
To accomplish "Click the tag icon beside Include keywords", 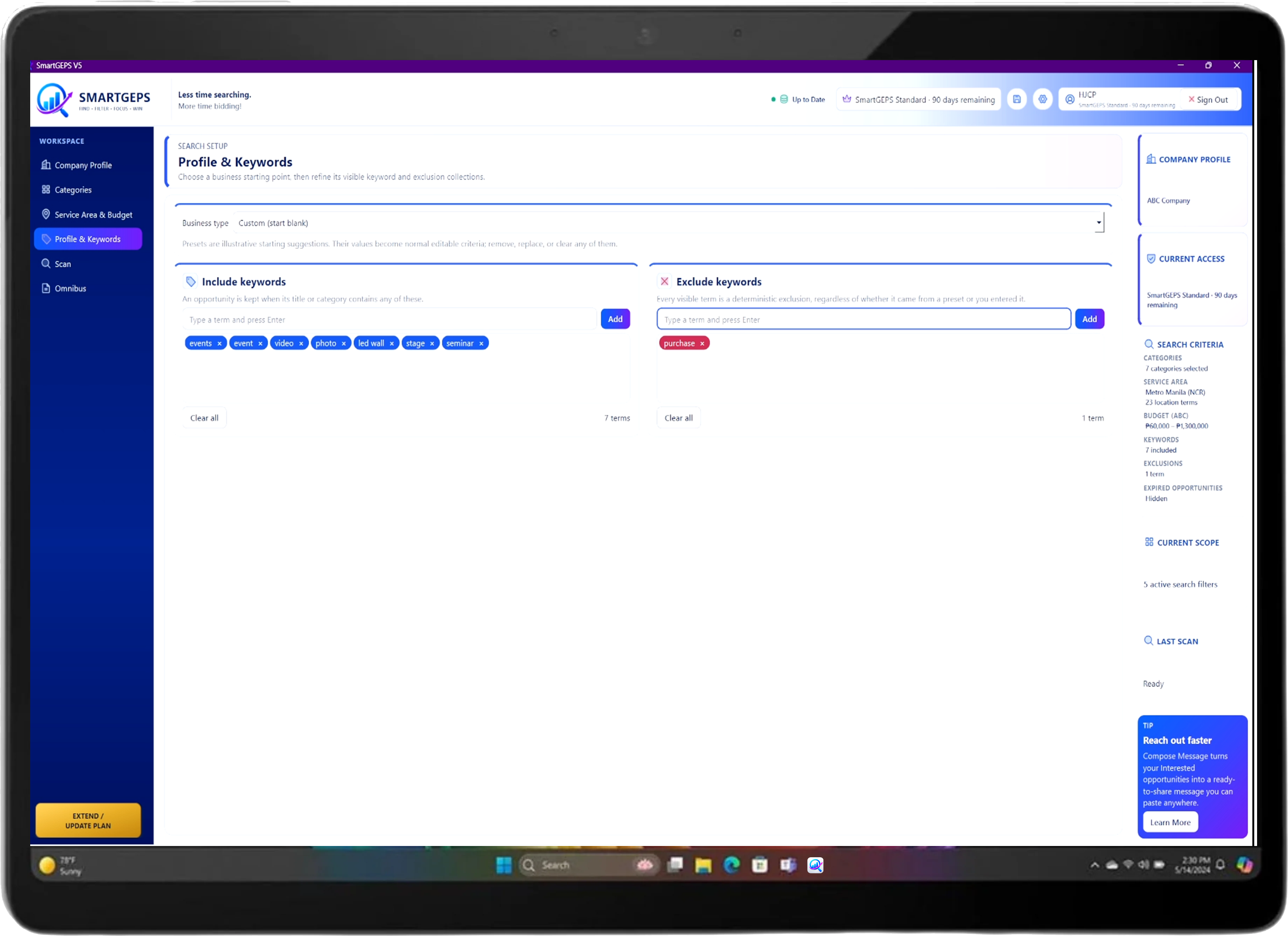I will click(191, 281).
